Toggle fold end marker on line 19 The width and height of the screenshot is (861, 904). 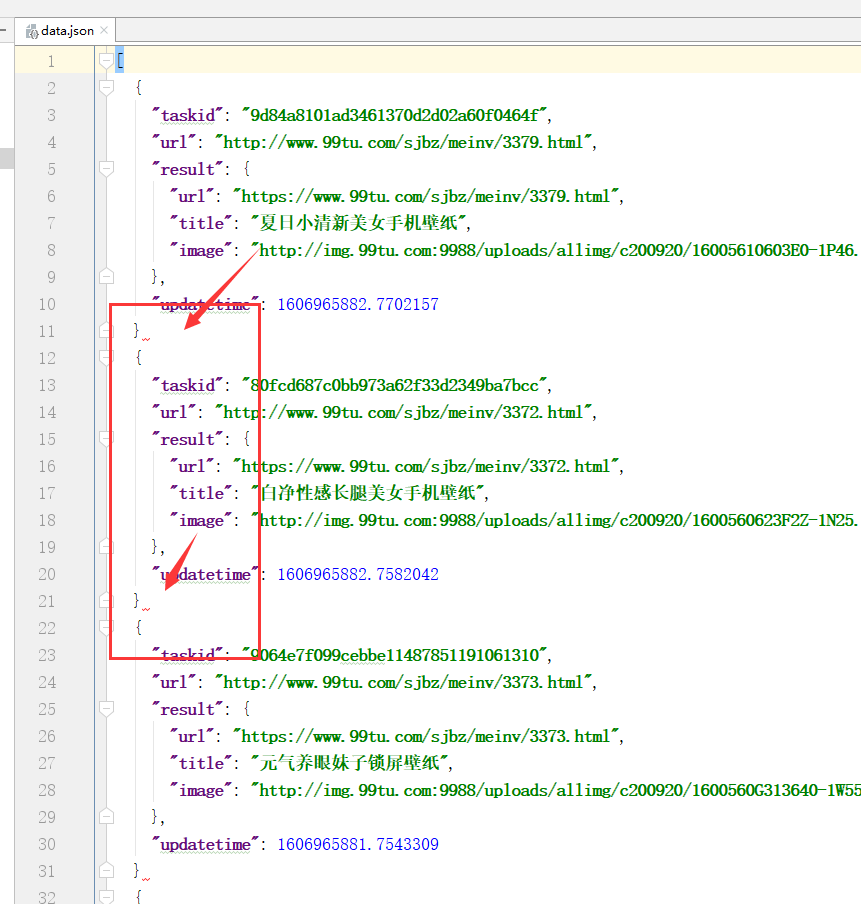click(x=106, y=547)
